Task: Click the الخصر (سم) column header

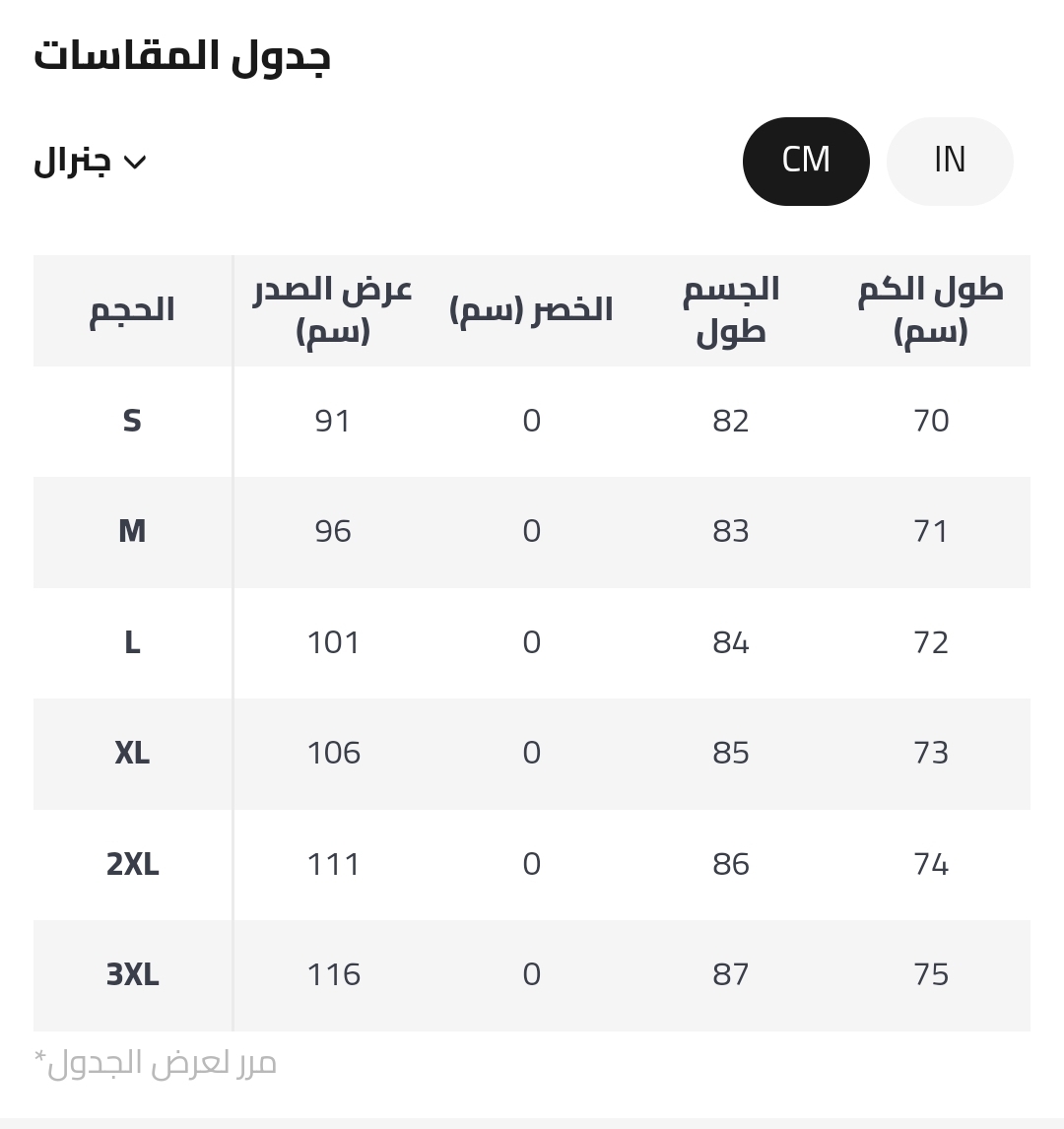Action: [x=531, y=310]
